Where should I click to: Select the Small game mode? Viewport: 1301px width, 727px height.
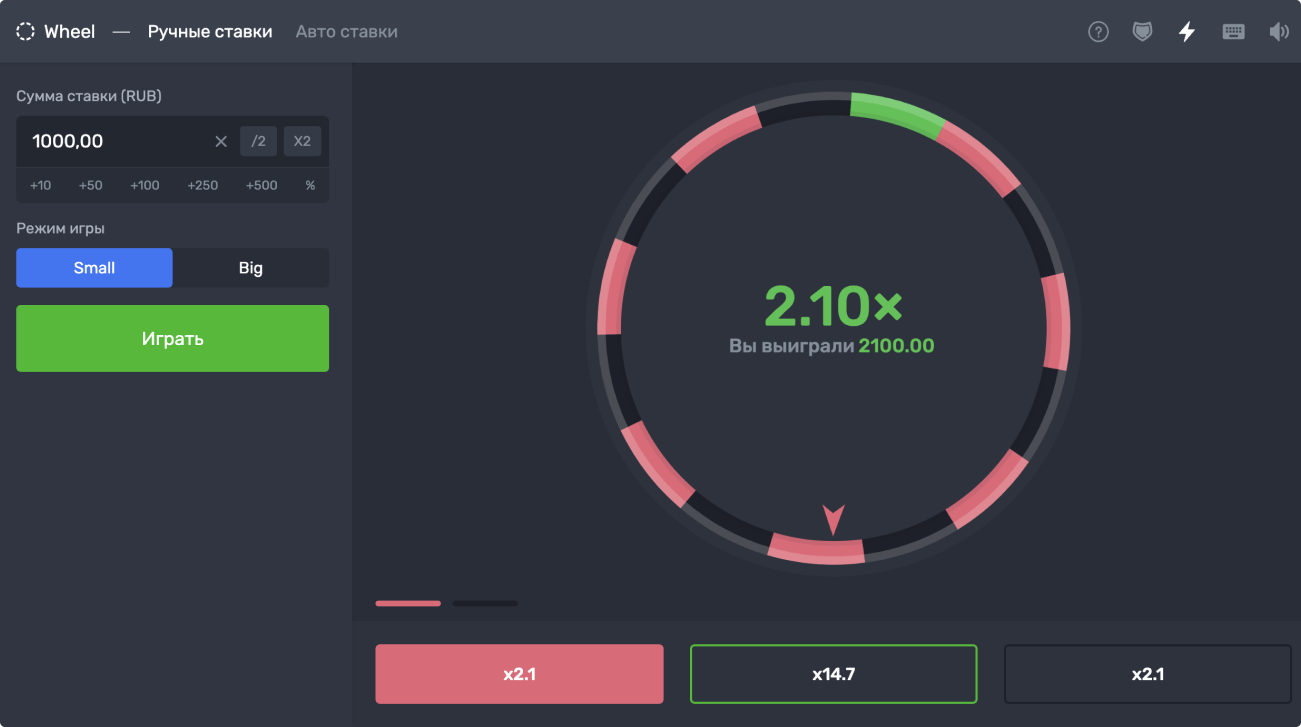tap(94, 267)
